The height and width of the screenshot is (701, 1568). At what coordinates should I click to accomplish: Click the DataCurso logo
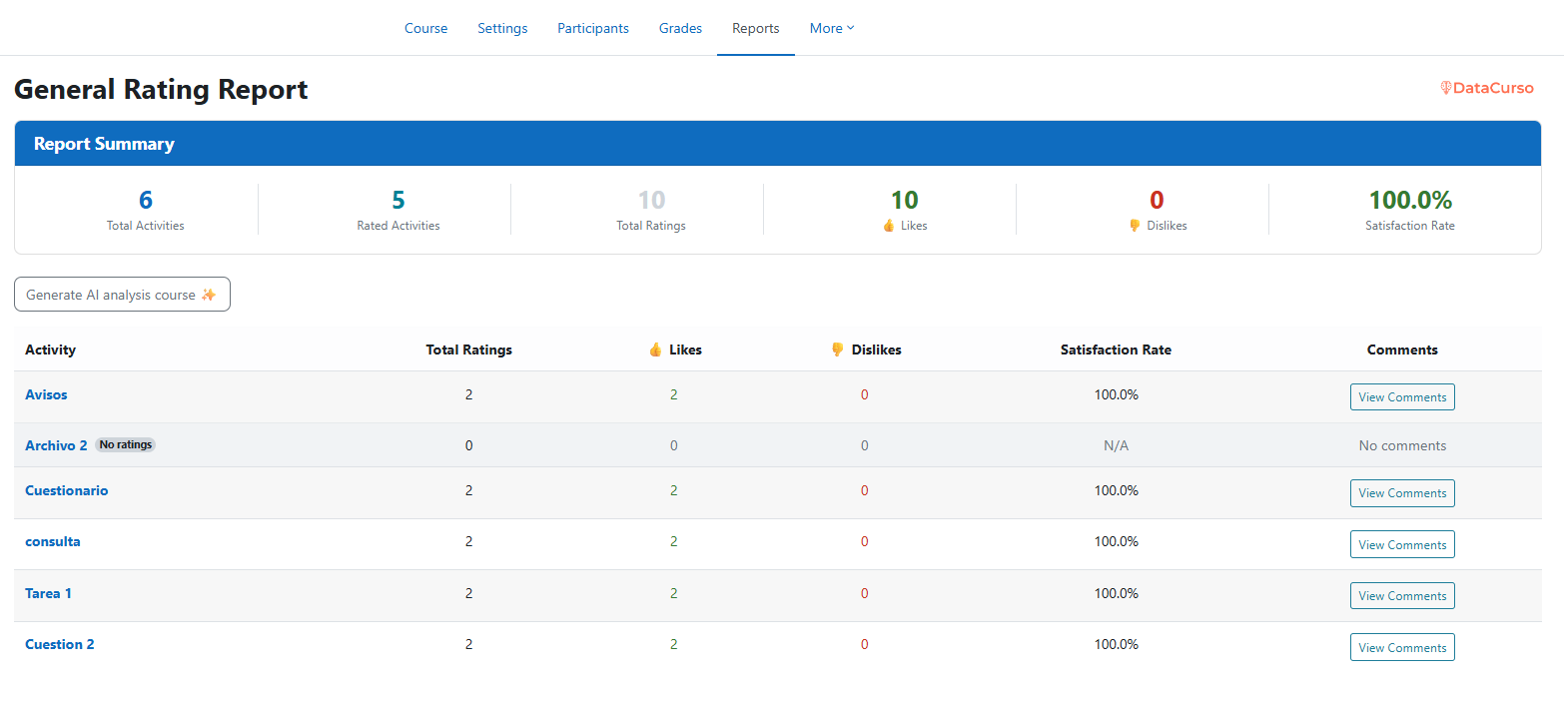pyautogui.click(x=1486, y=88)
